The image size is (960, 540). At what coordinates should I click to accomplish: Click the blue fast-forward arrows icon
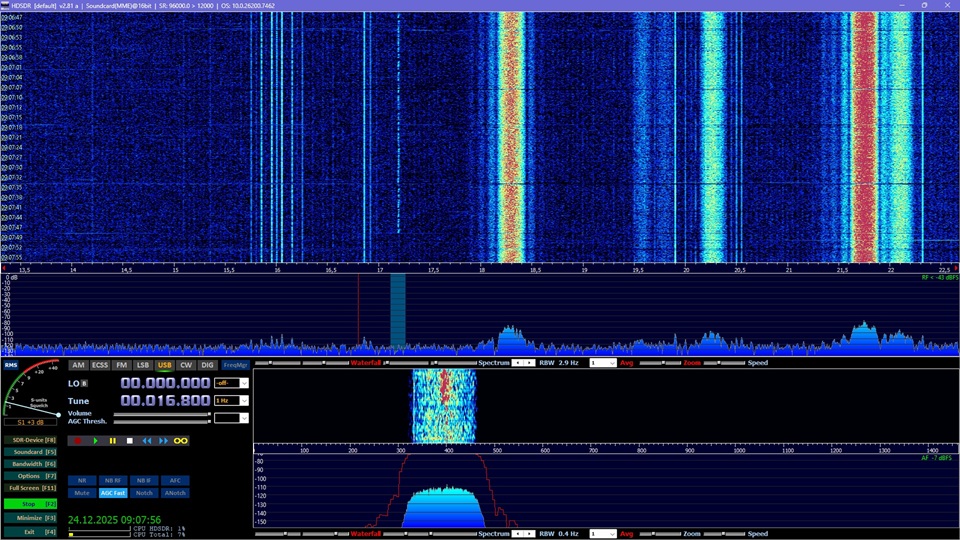click(163, 440)
